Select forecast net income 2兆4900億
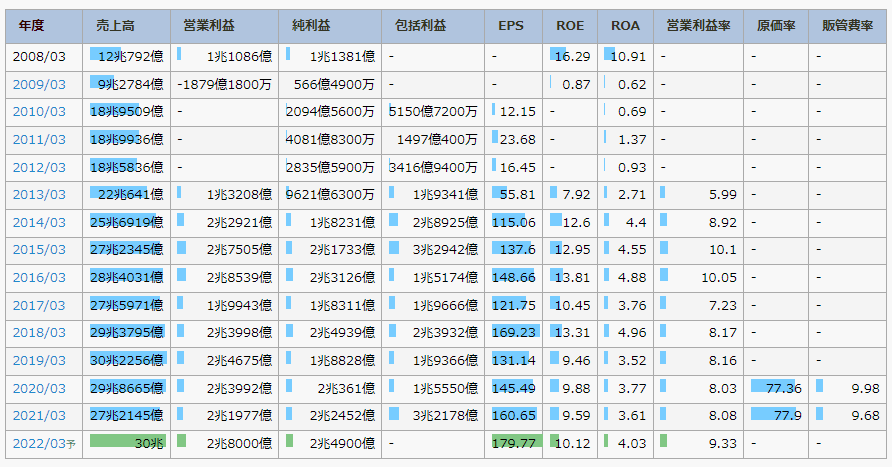 (x=342, y=444)
